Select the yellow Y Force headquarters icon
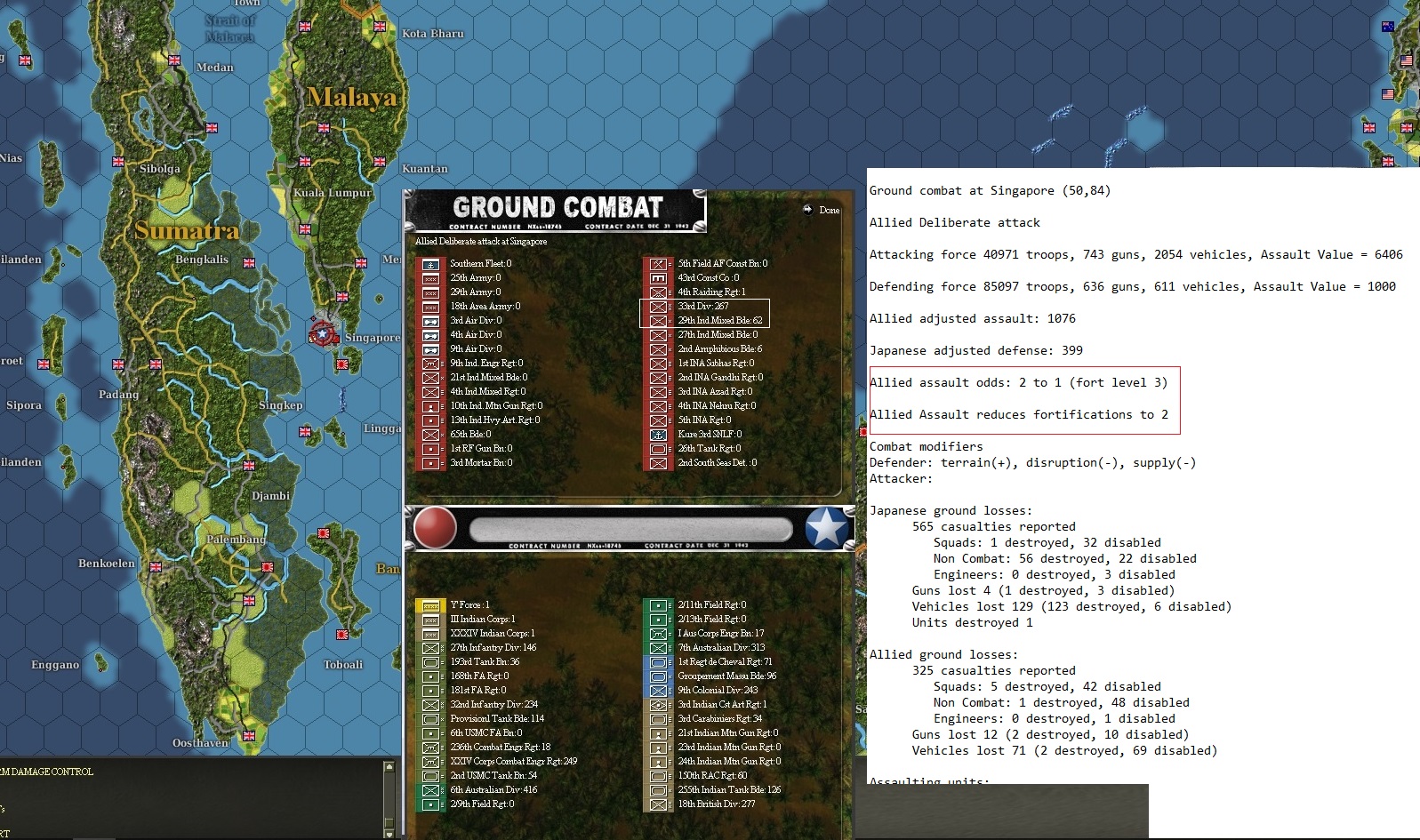1420x840 pixels. pyautogui.click(x=431, y=605)
